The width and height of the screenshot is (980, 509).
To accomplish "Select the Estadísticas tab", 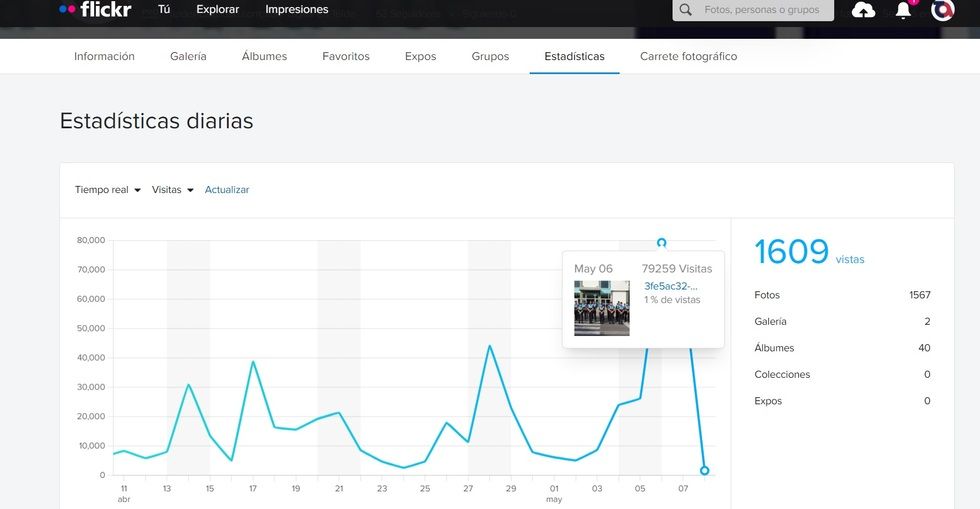I will [x=574, y=57].
